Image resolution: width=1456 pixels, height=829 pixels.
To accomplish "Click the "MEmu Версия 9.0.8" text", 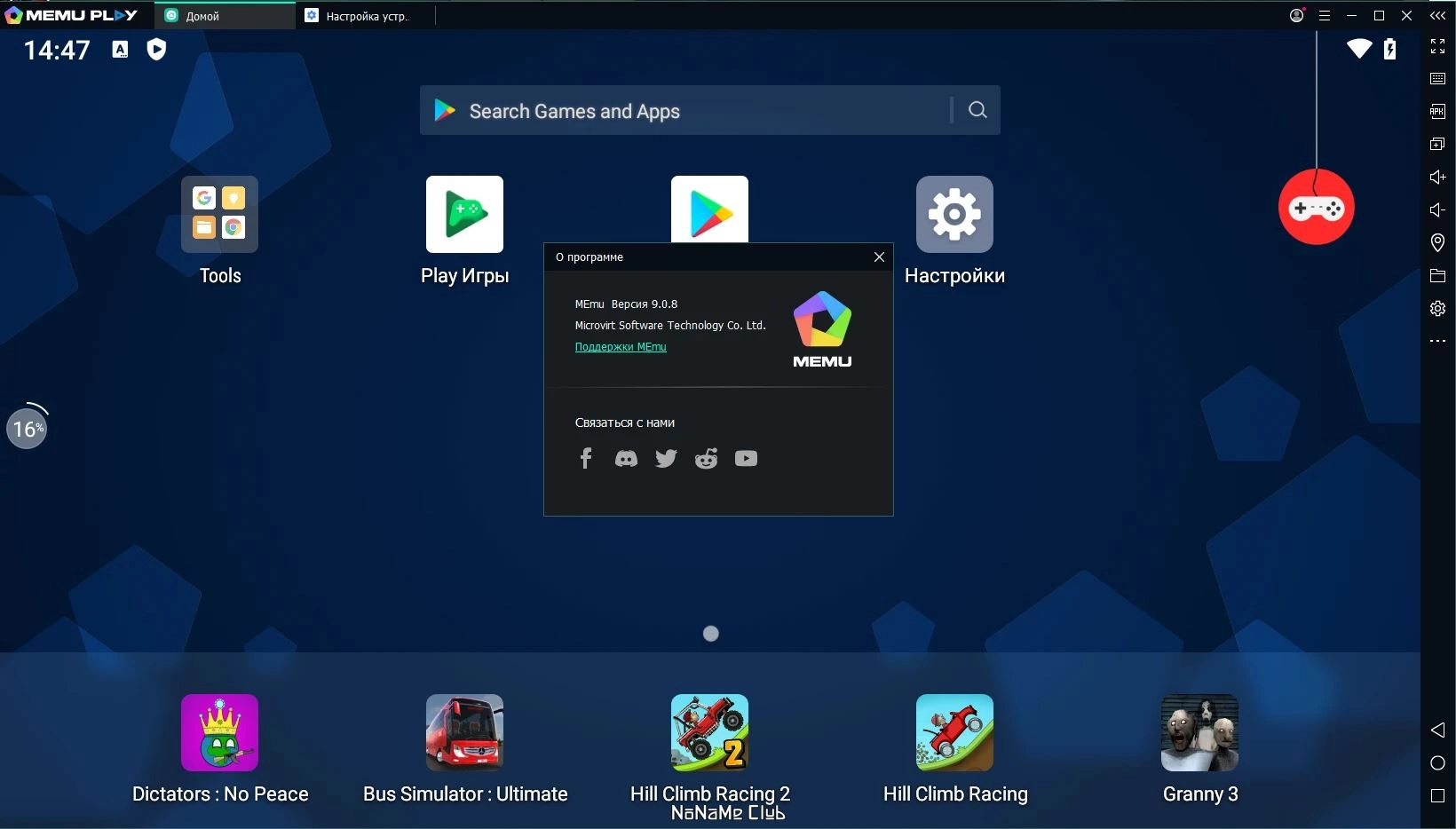I will 626,304.
